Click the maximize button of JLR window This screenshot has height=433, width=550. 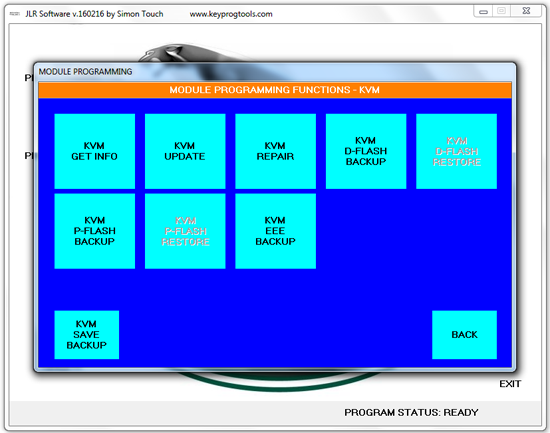[x=502, y=11]
